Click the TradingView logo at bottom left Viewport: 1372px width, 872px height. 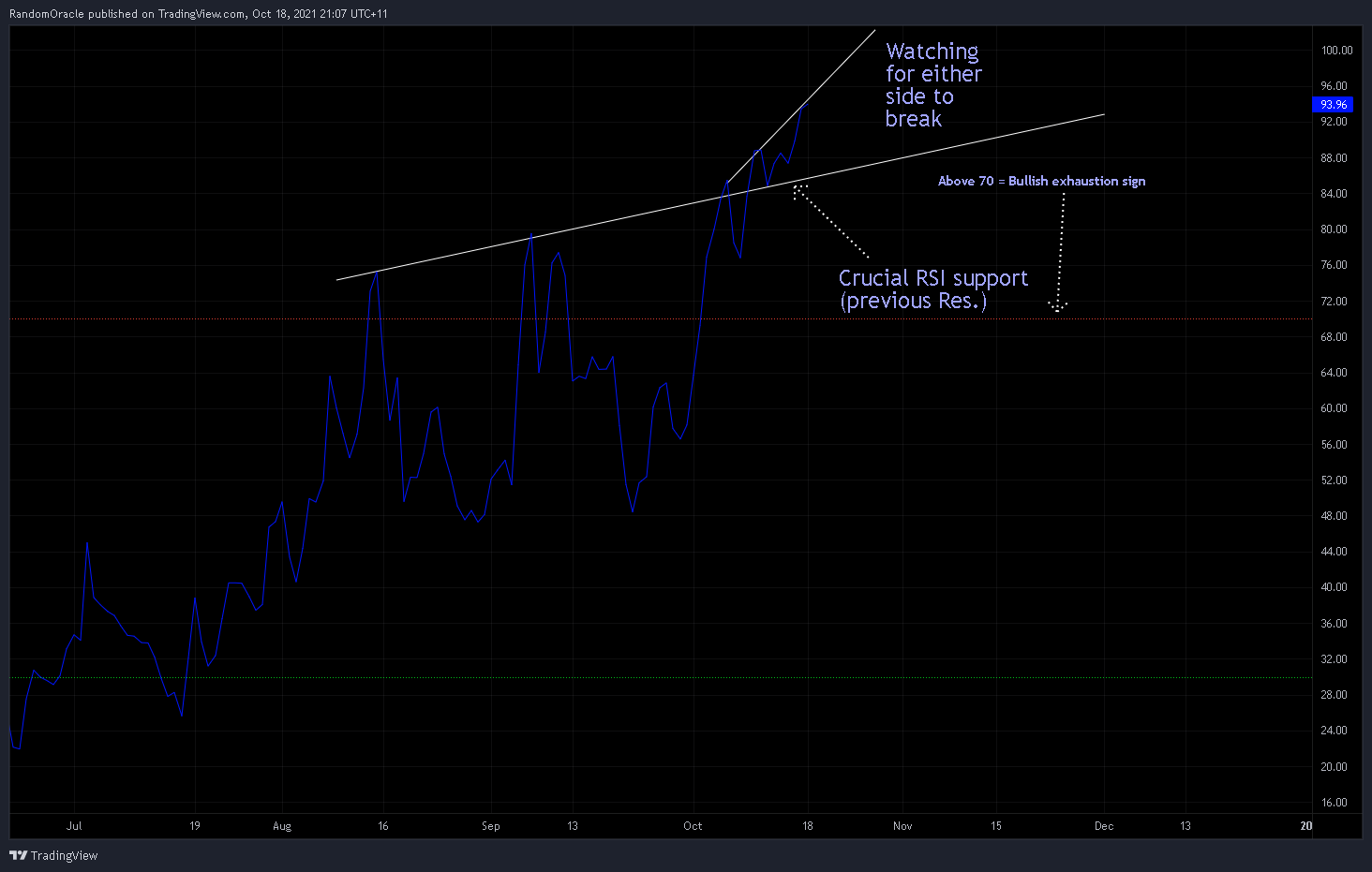[53, 855]
